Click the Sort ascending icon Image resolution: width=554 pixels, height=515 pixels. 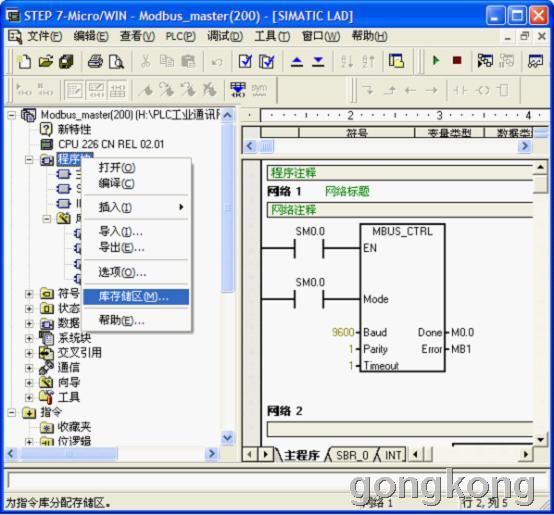(347, 61)
